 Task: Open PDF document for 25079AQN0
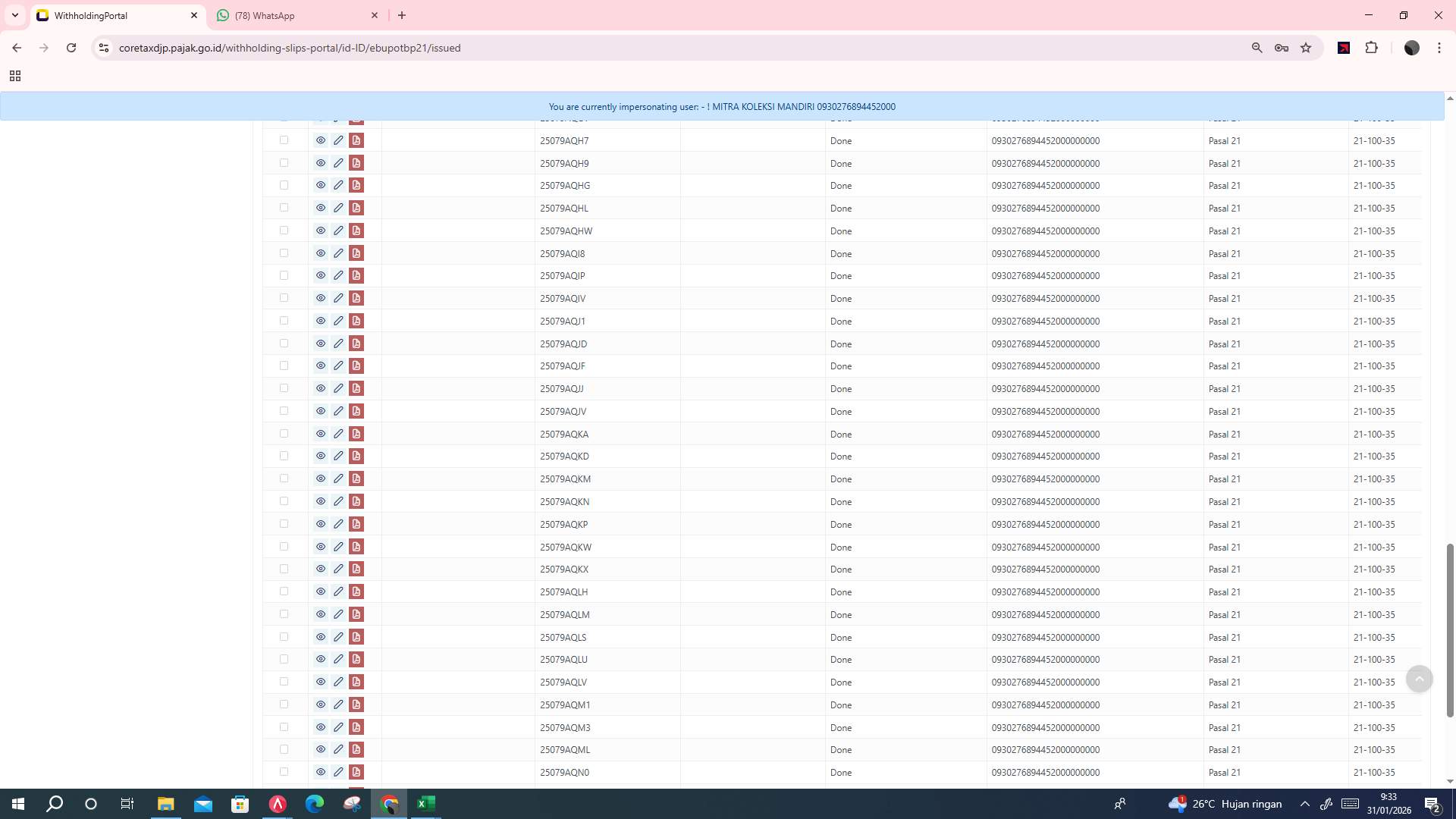tap(356, 772)
